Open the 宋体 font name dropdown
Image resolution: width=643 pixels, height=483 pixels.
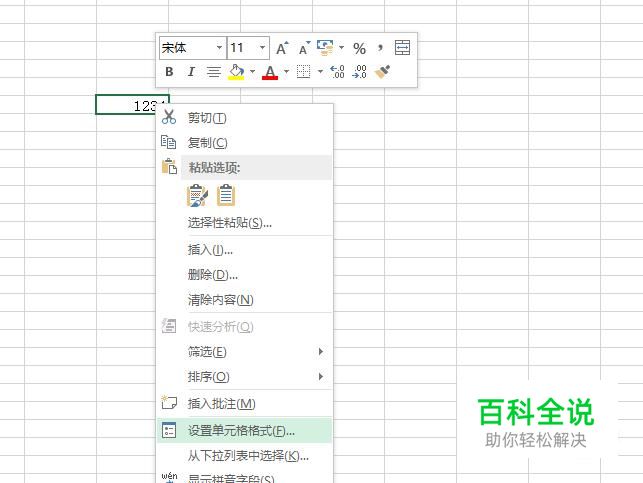click(x=219, y=48)
